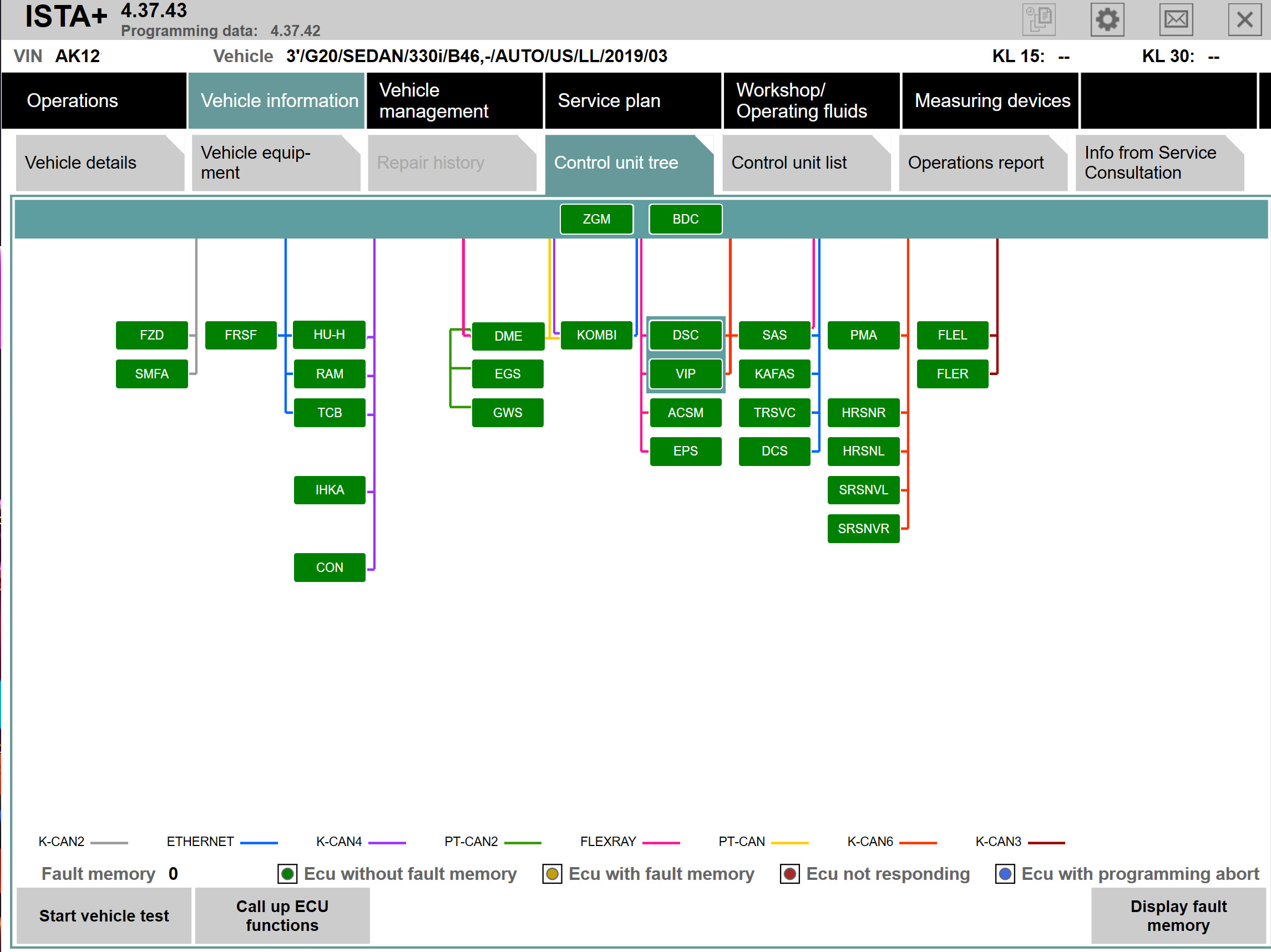Select the SRSNVR control unit
The width and height of the screenshot is (1271, 952).
pyautogui.click(x=864, y=529)
